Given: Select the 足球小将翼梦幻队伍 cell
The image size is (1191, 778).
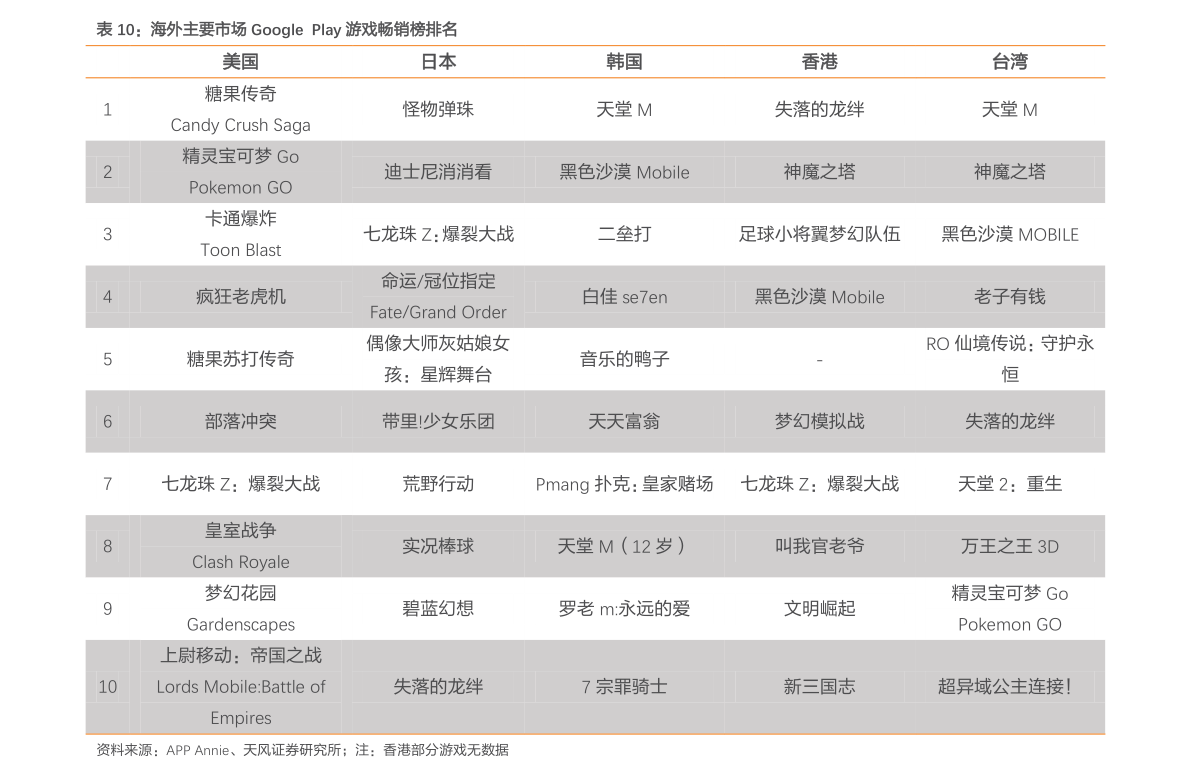Looking at the screenshot, I should [x=819, y=234].
